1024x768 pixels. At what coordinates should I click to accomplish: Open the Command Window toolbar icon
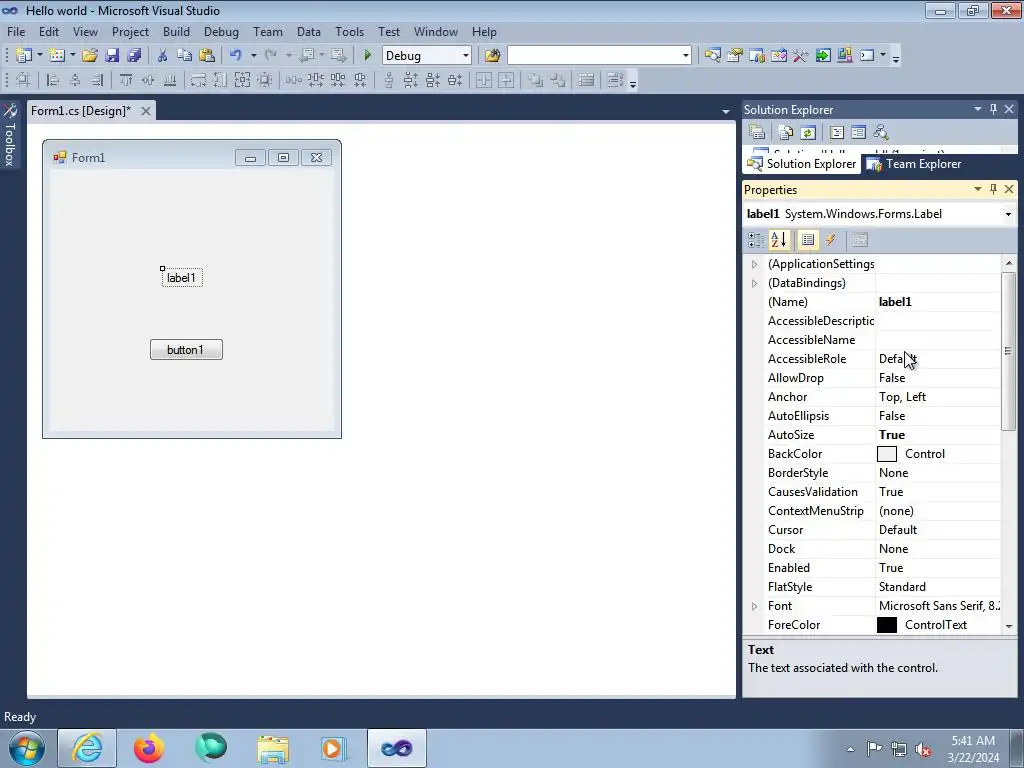pyautogui.click(x=867, y=56)
